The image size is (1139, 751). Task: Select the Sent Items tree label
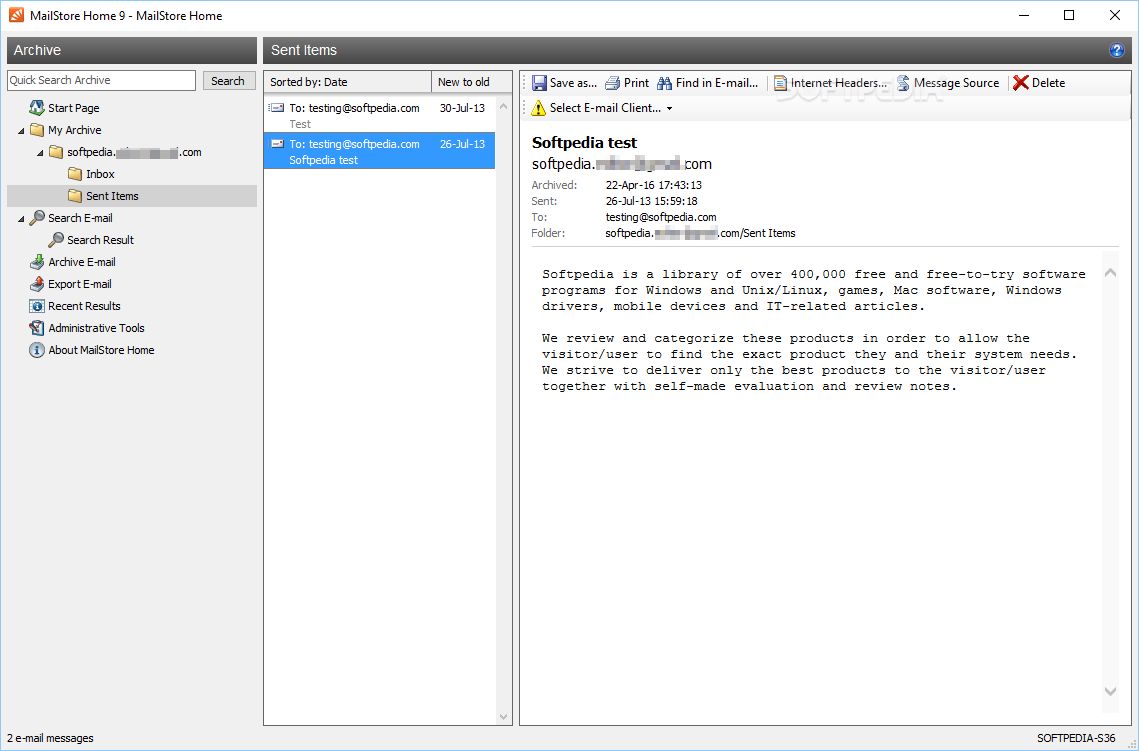click(112, 196)
